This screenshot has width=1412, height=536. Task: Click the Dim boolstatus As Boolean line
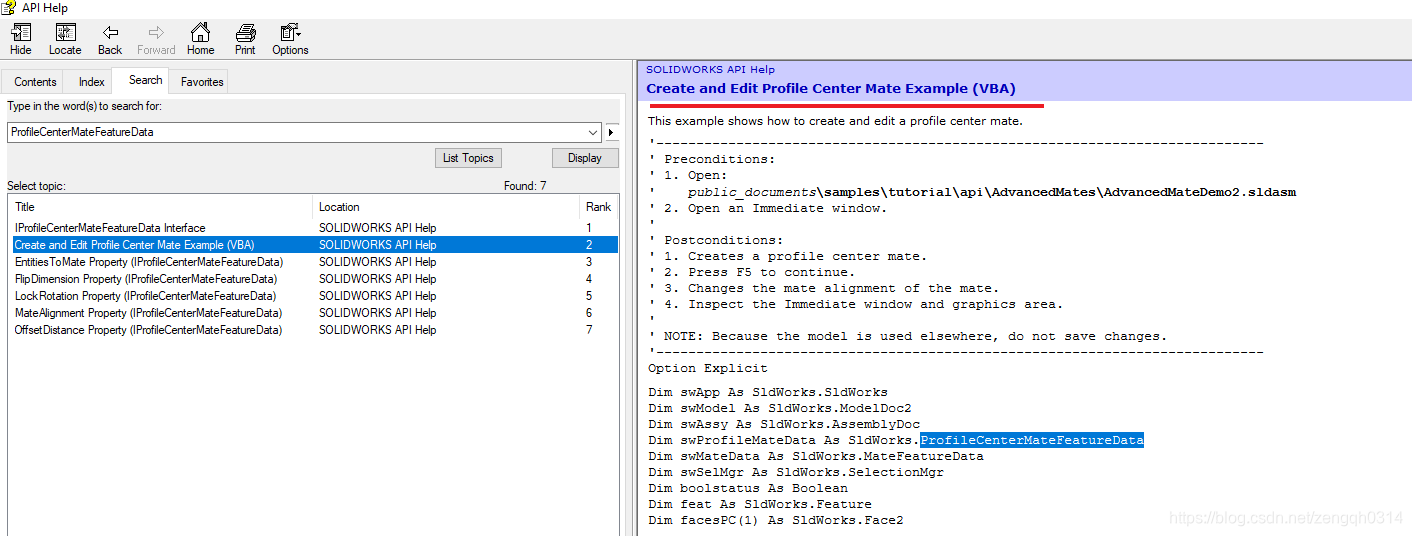coord(748,488)
